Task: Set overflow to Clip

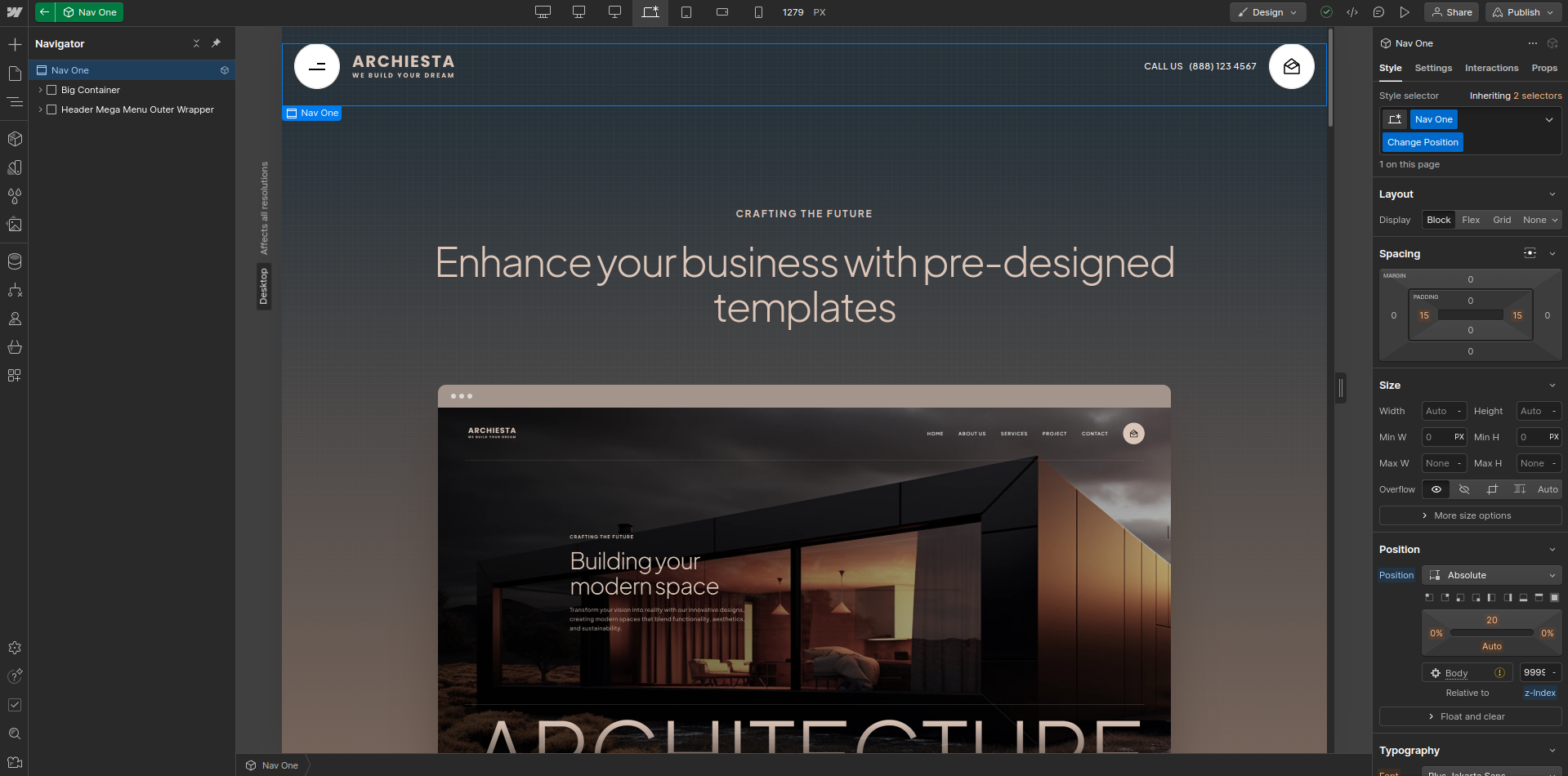Action: click(x=1492, y=489)
